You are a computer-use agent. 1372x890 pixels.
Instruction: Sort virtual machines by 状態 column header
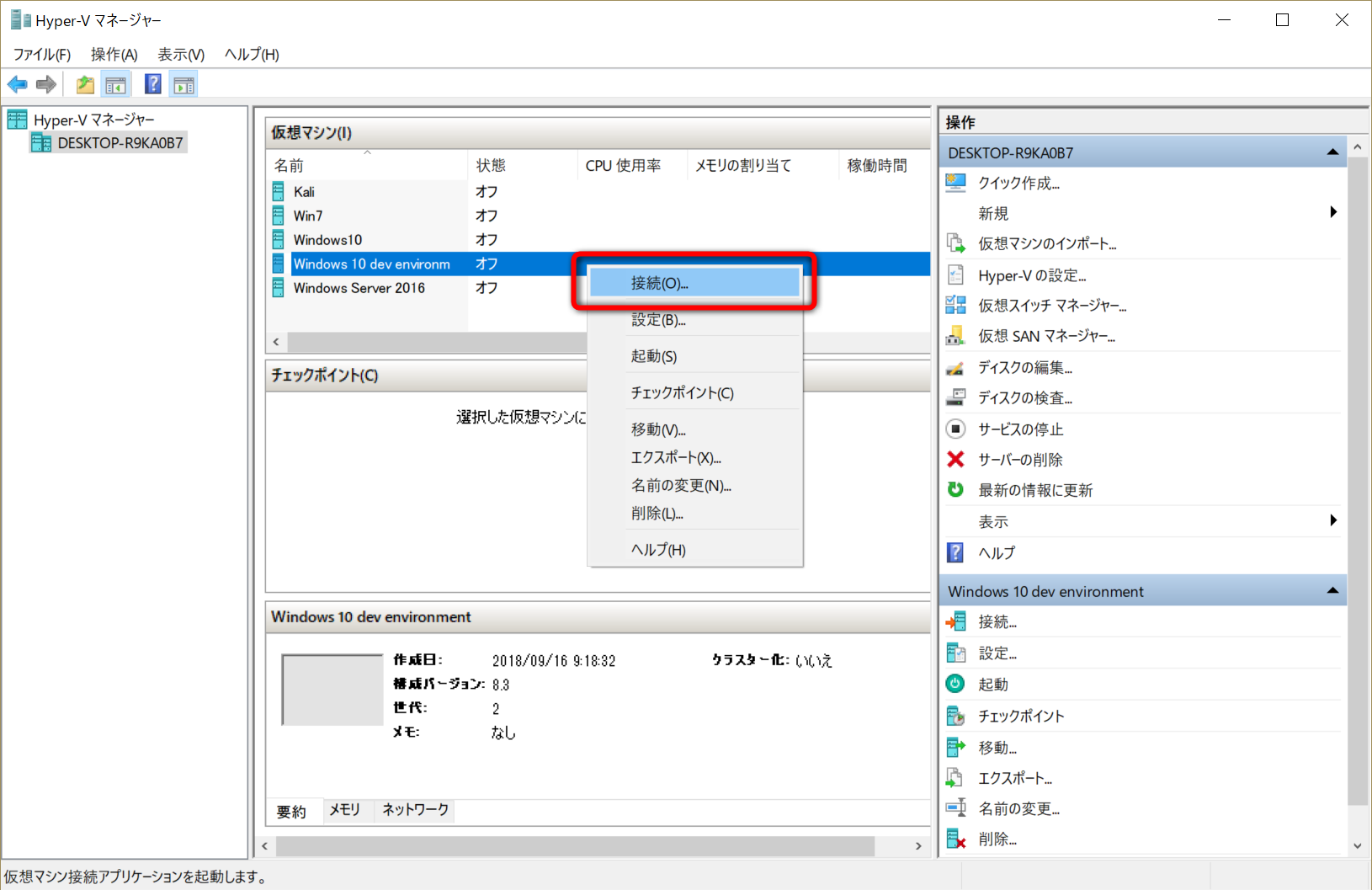click(x=523, y=165)
